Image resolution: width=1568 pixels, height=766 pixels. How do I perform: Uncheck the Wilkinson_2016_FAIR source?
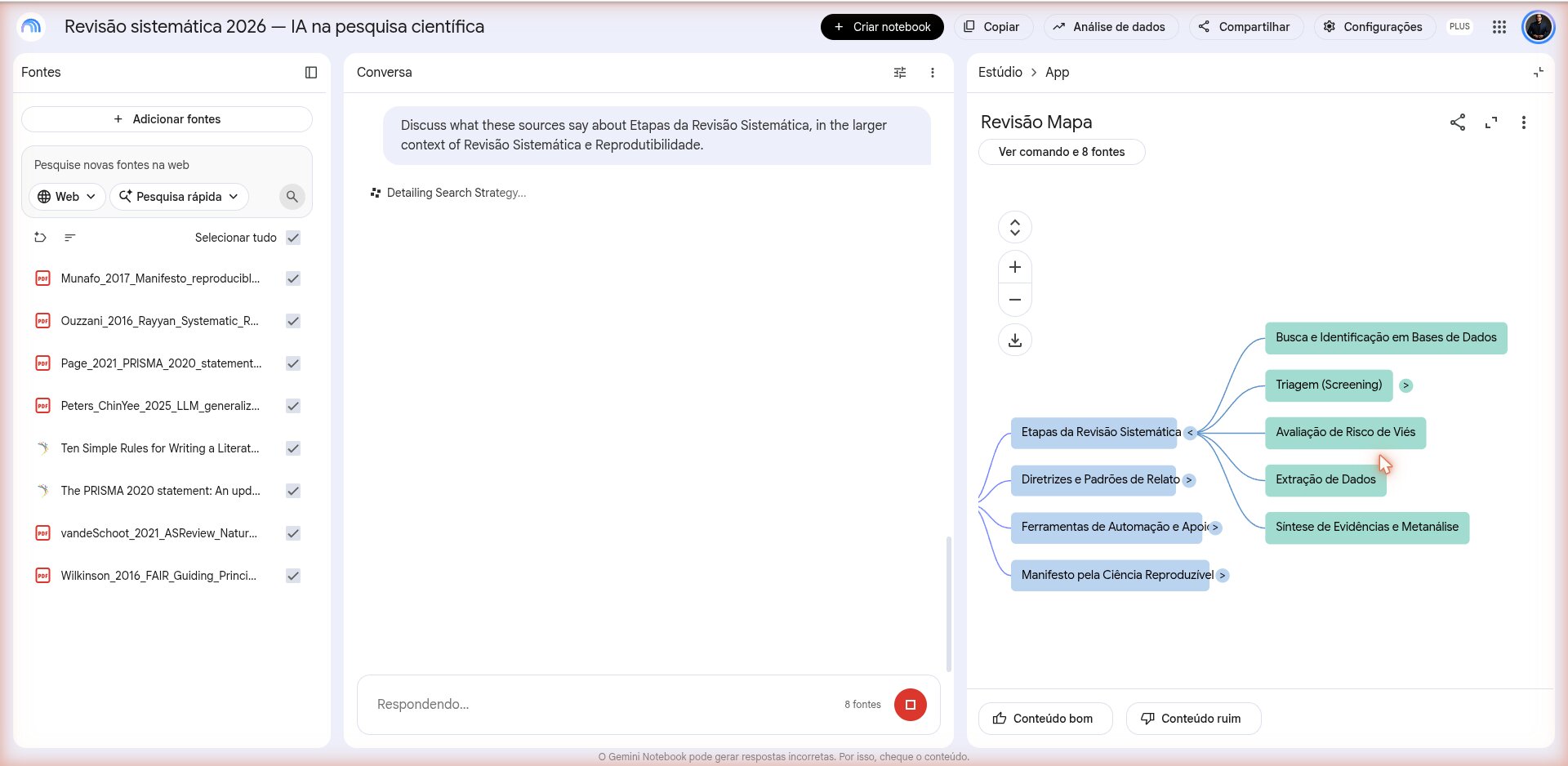tap(293, 576)
